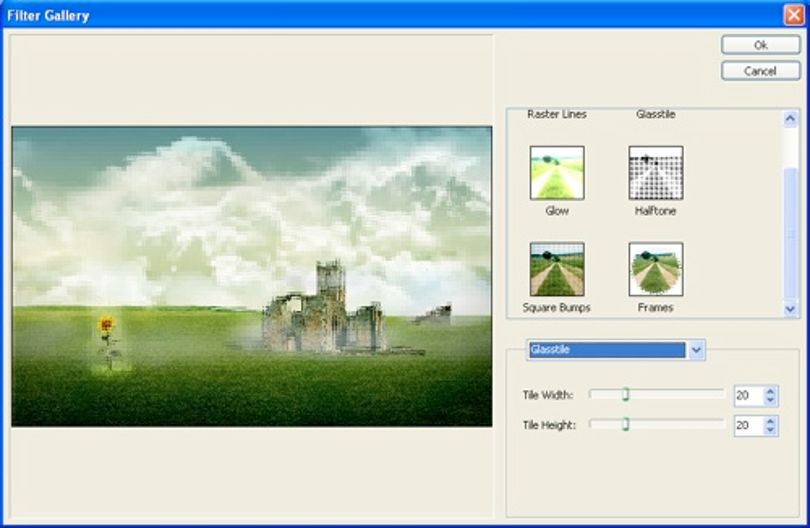Choose the Frames filter icon
The image size is (810, 528).
[x=656, y=269]
